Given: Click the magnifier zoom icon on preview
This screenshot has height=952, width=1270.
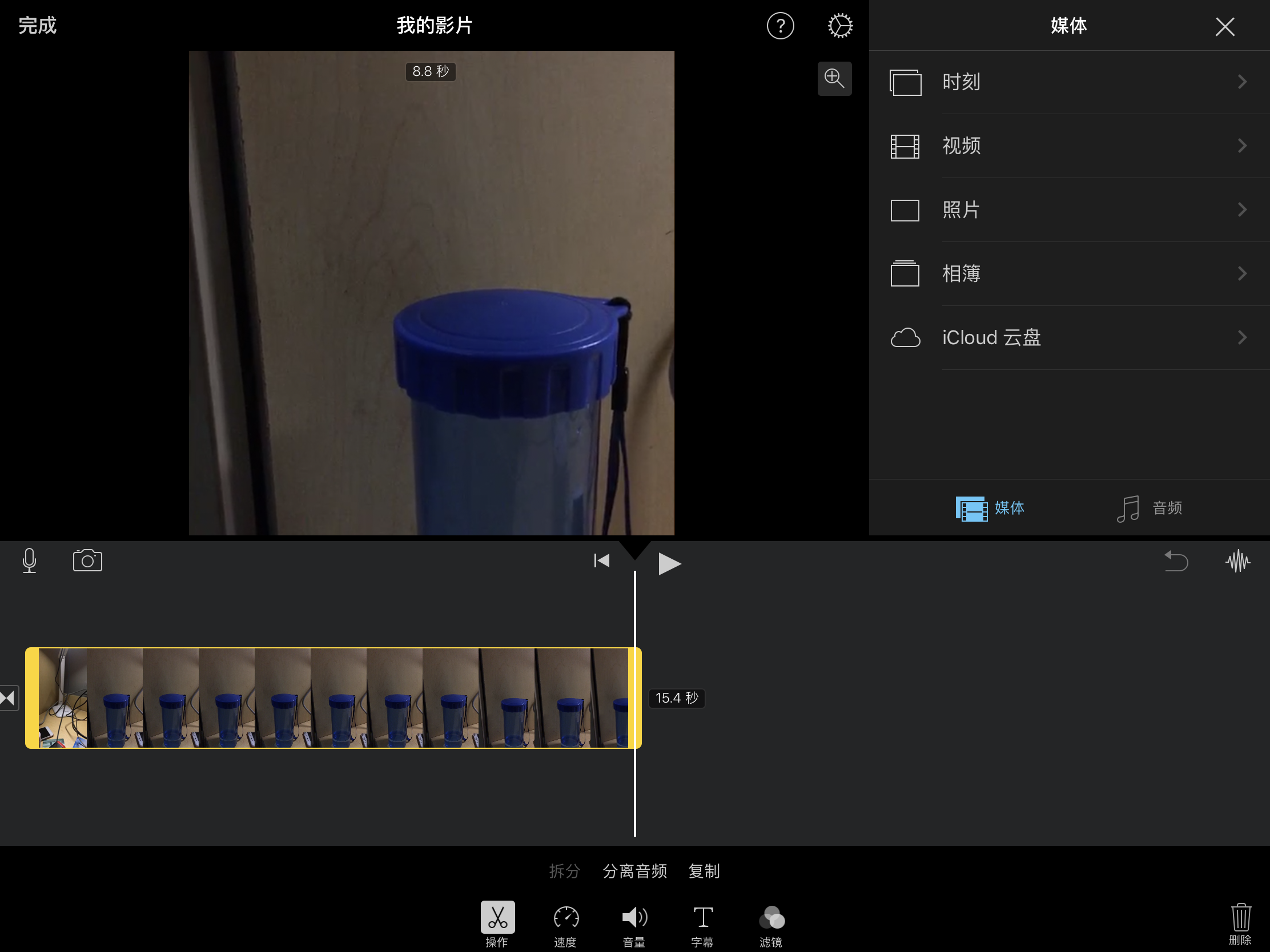Looking at the screenshot, I should click(x=834, y=78).
